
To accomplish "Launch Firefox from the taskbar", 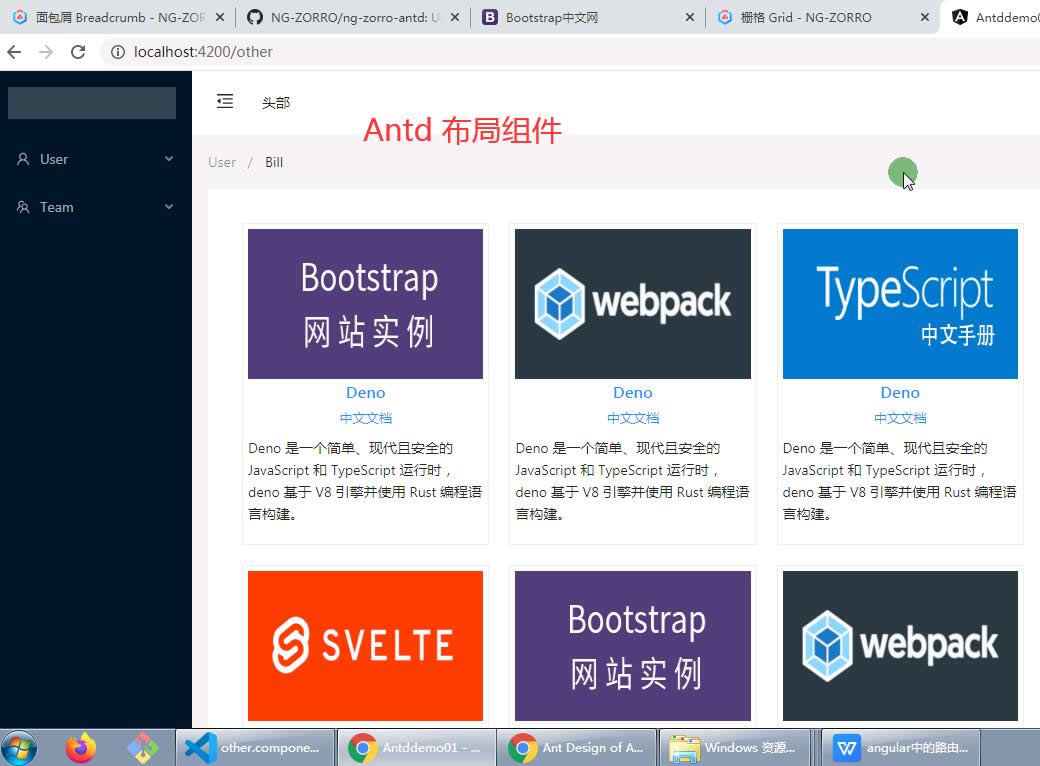I will (81, 748).
